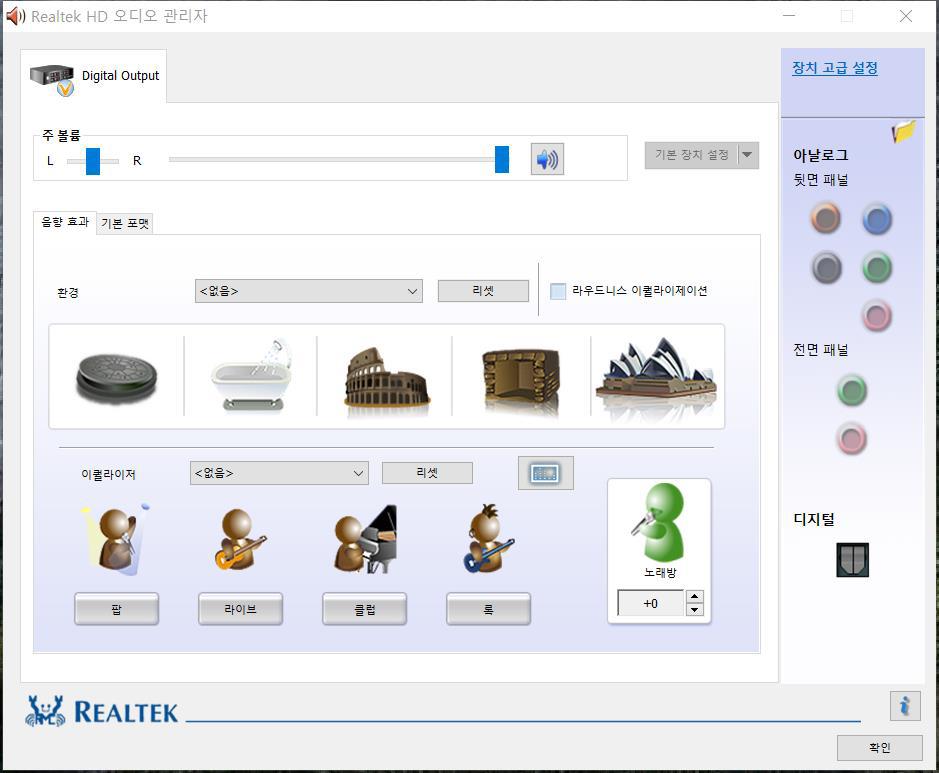Open the 환경 dropdown list

(x=309, y=291)
